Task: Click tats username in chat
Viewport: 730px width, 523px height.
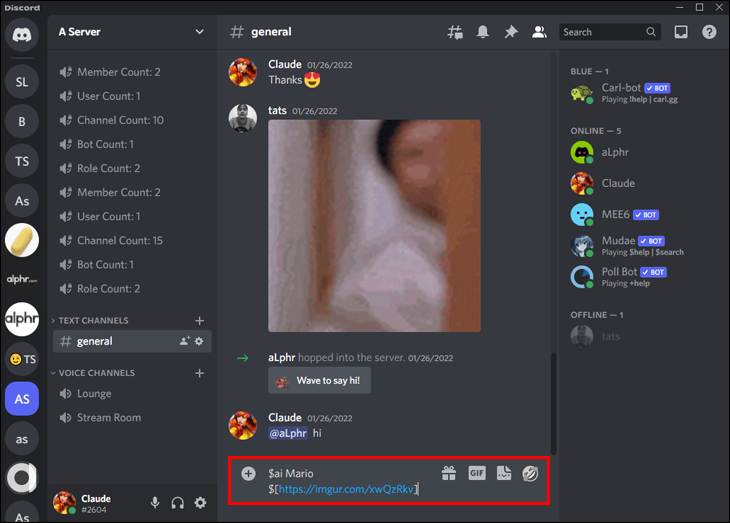Action: point(277,110)
